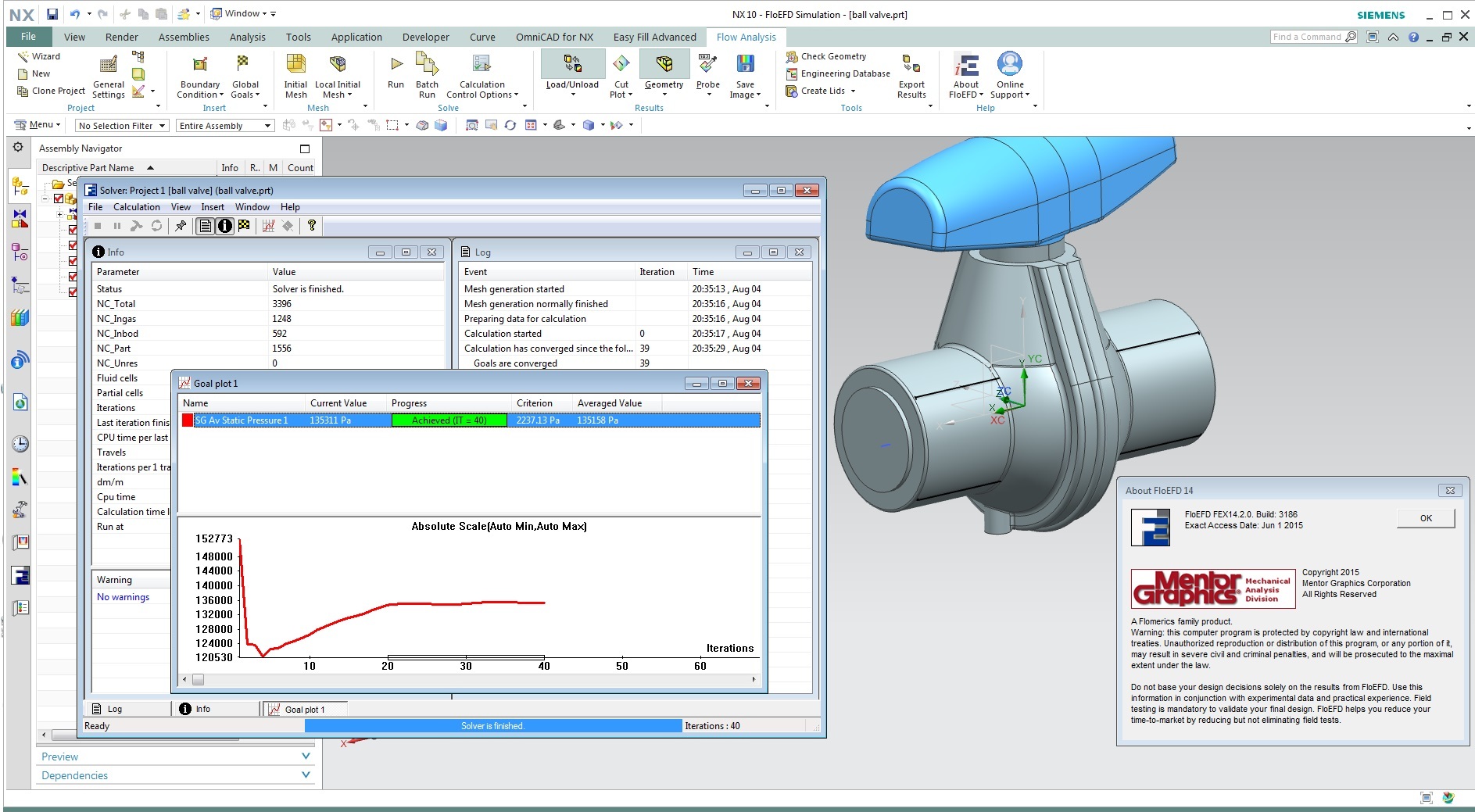
Task: Toggle Info window view in Solver toolbar
Action: 225,226
